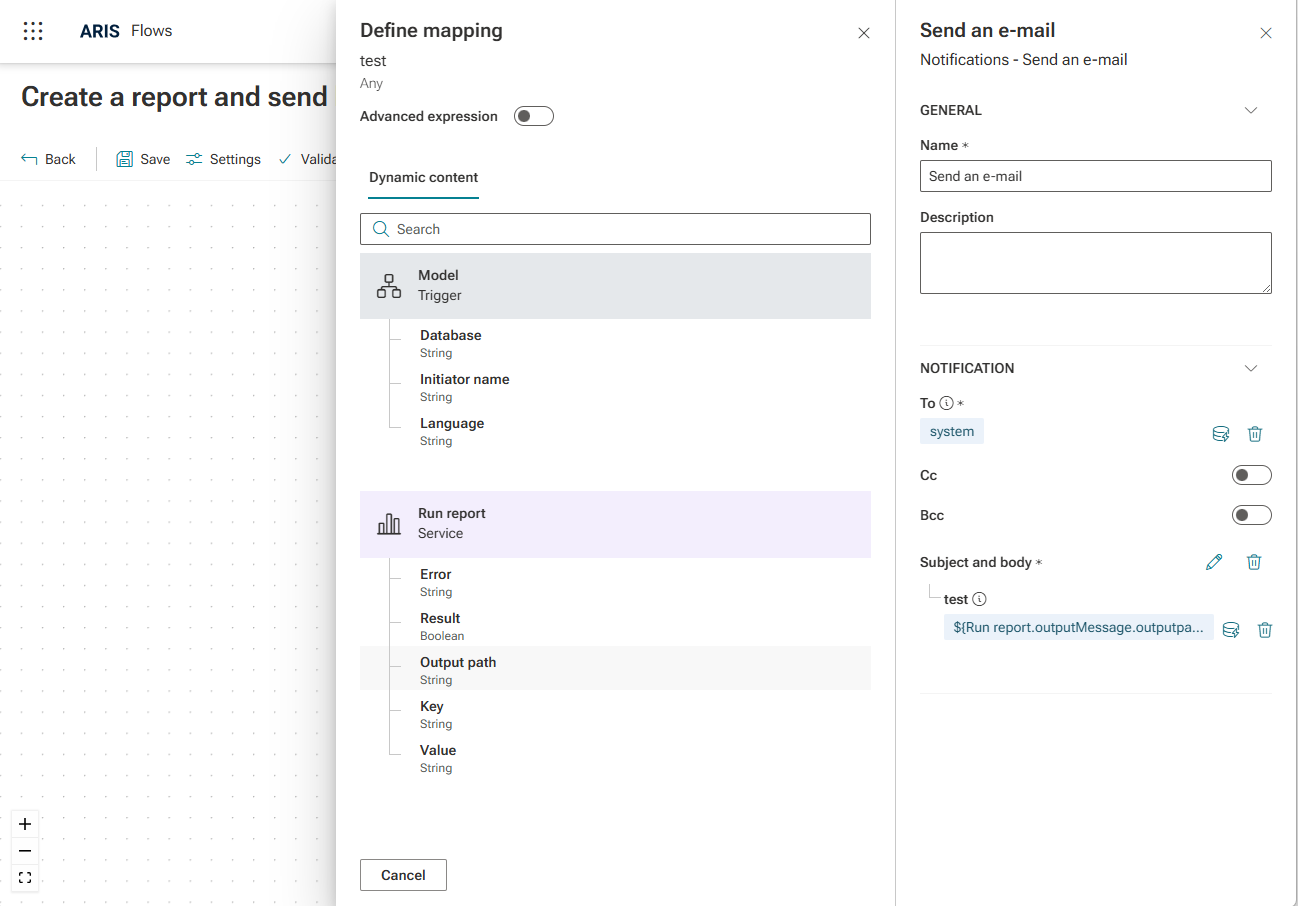The image size is (1298, 906).
Task: Go Back from the flow editor
Action: click(48, 159)
